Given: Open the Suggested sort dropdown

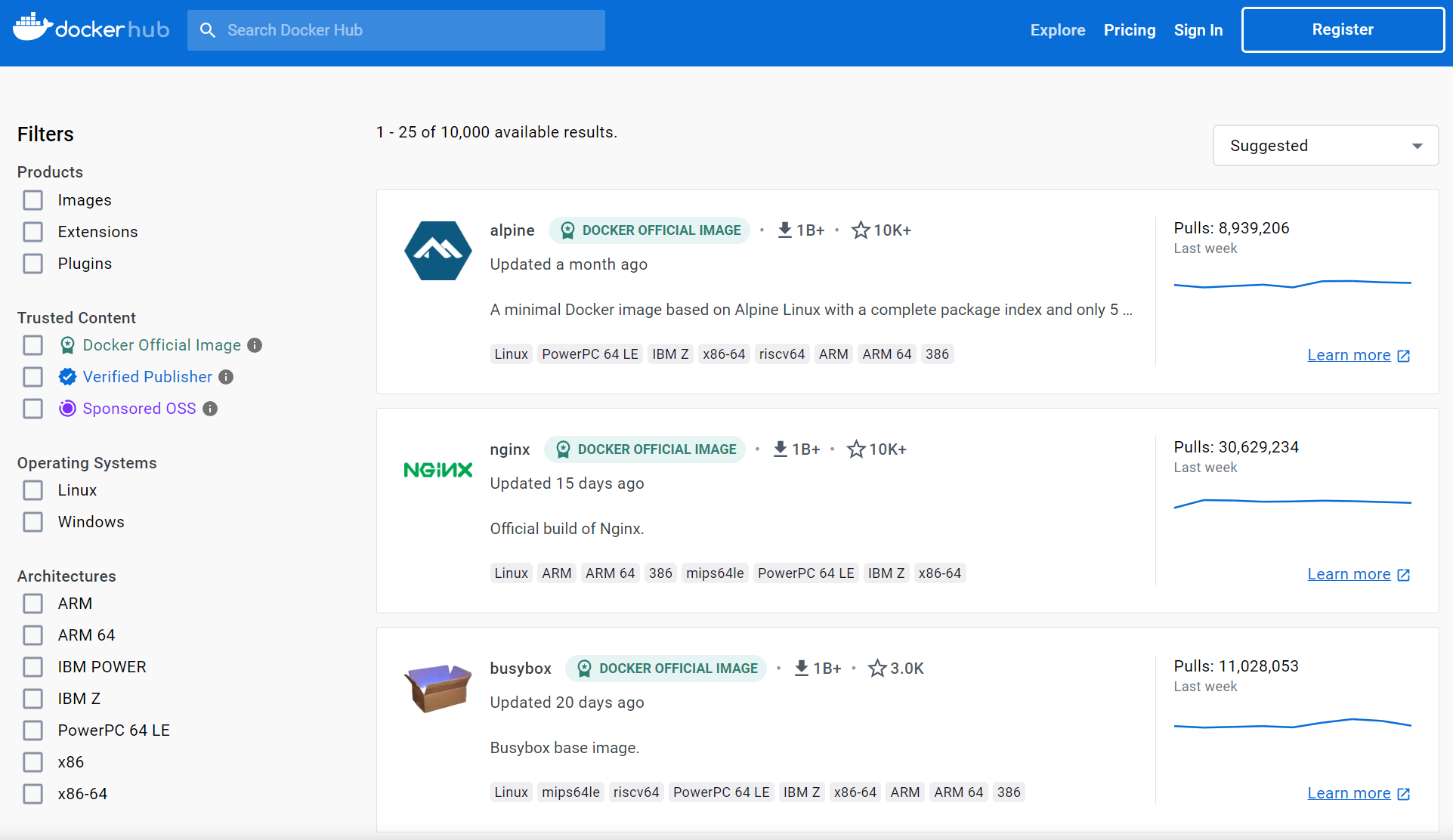Looking at the screenshot, I should [x=1325, y=146].
